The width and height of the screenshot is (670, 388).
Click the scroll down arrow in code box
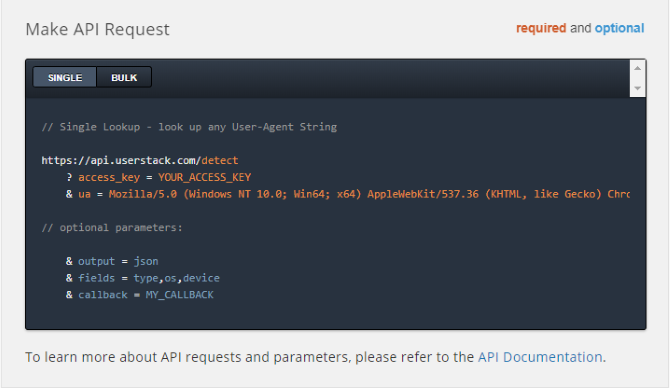(x=638, y=88)
